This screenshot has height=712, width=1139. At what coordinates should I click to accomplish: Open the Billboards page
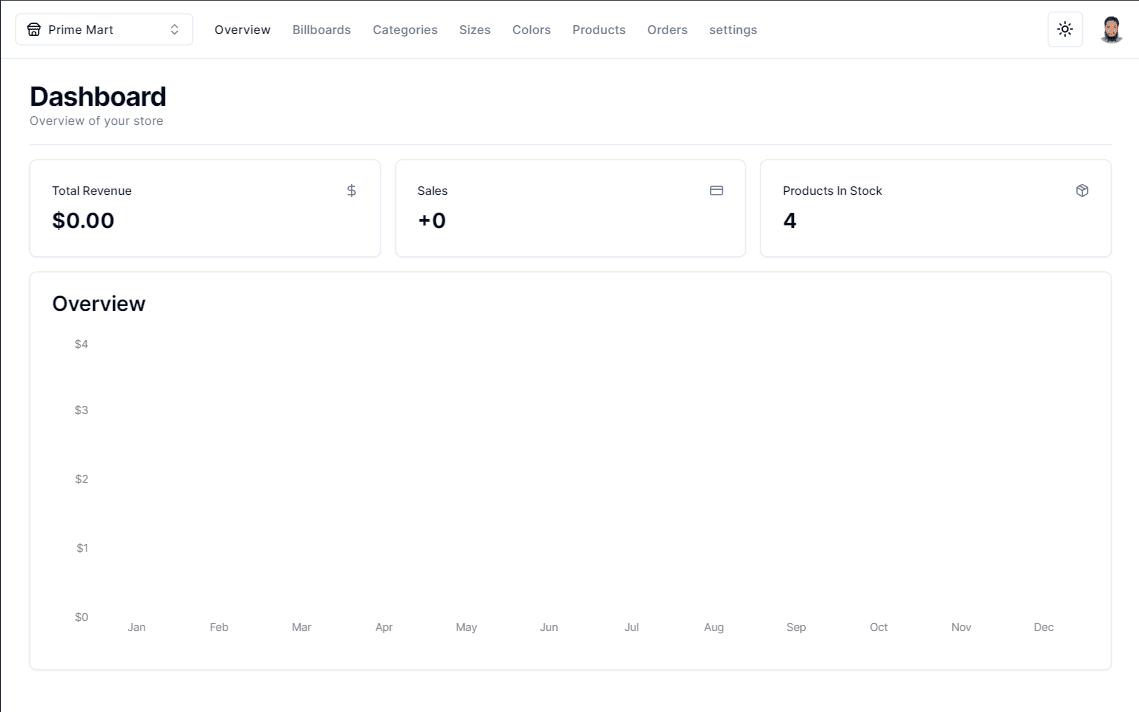pyautogui.click(x=321, y=30)
